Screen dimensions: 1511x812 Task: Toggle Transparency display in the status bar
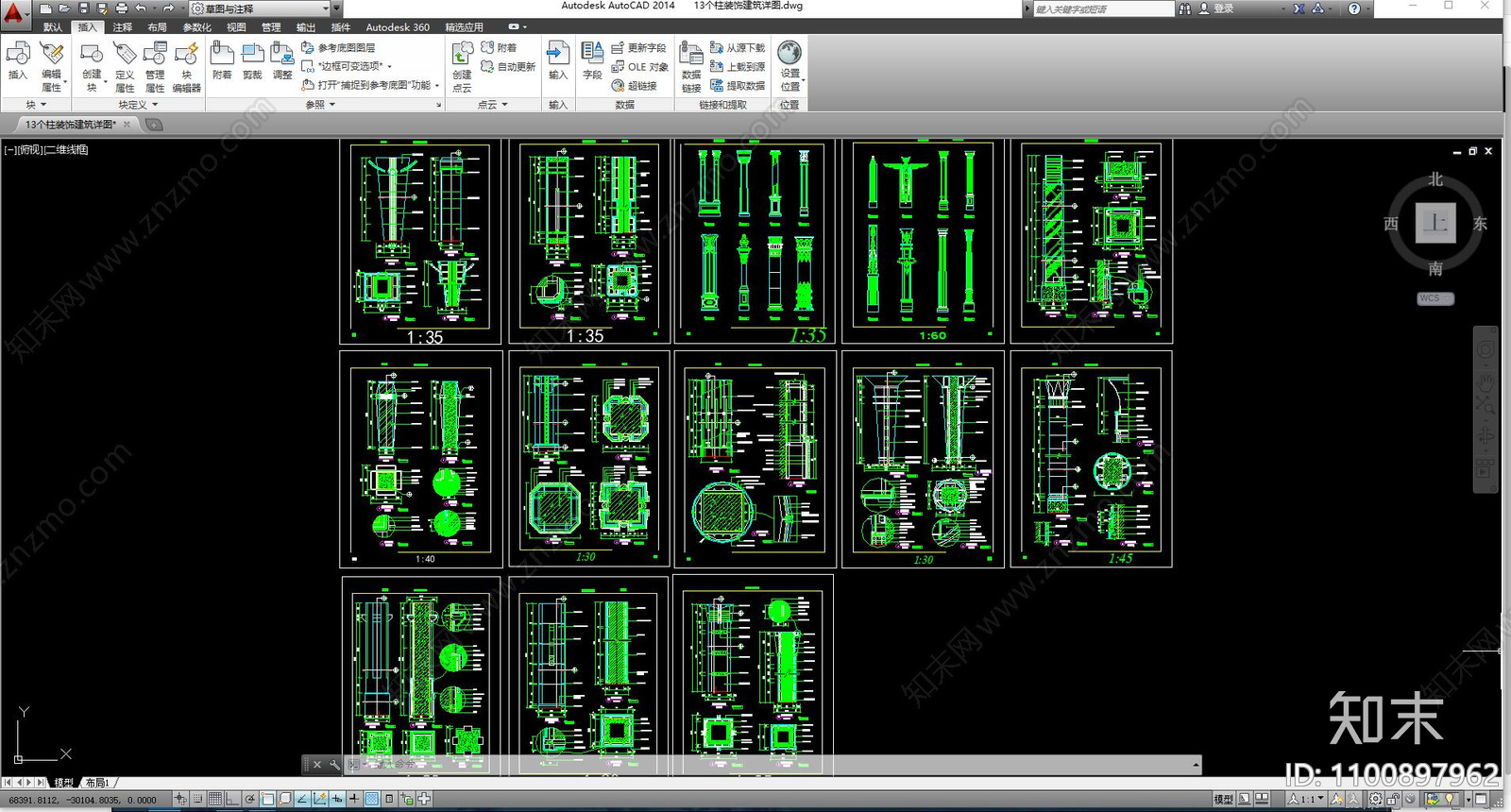click(371, 799)
